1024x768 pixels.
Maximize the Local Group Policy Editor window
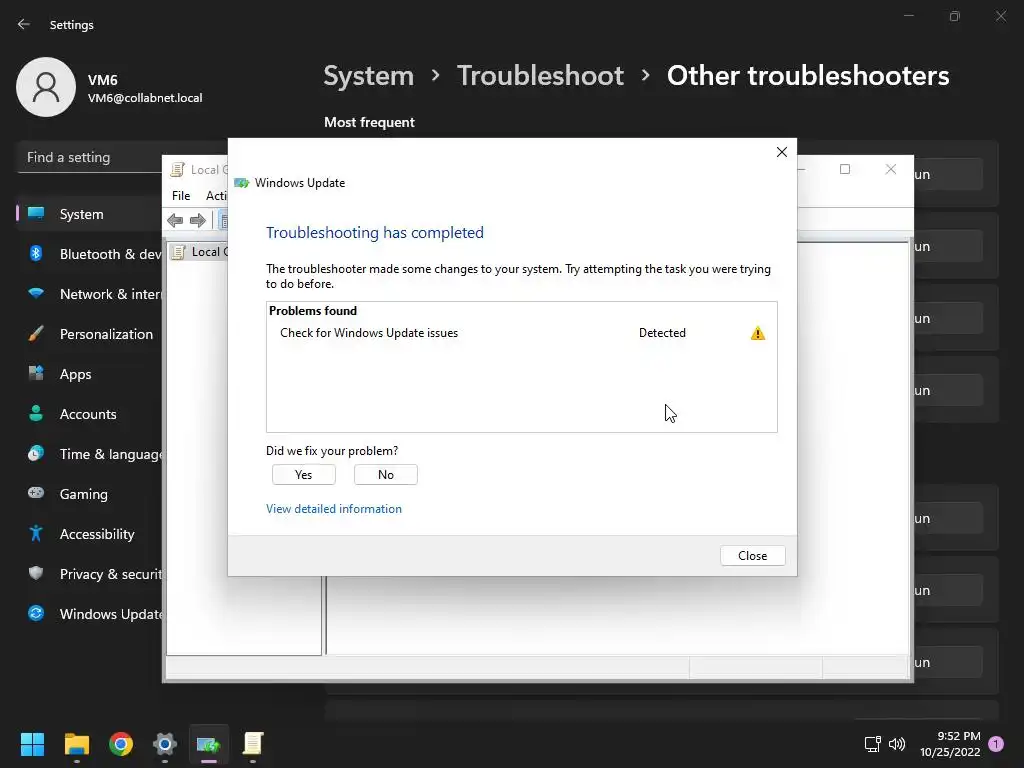click(844, 170)
